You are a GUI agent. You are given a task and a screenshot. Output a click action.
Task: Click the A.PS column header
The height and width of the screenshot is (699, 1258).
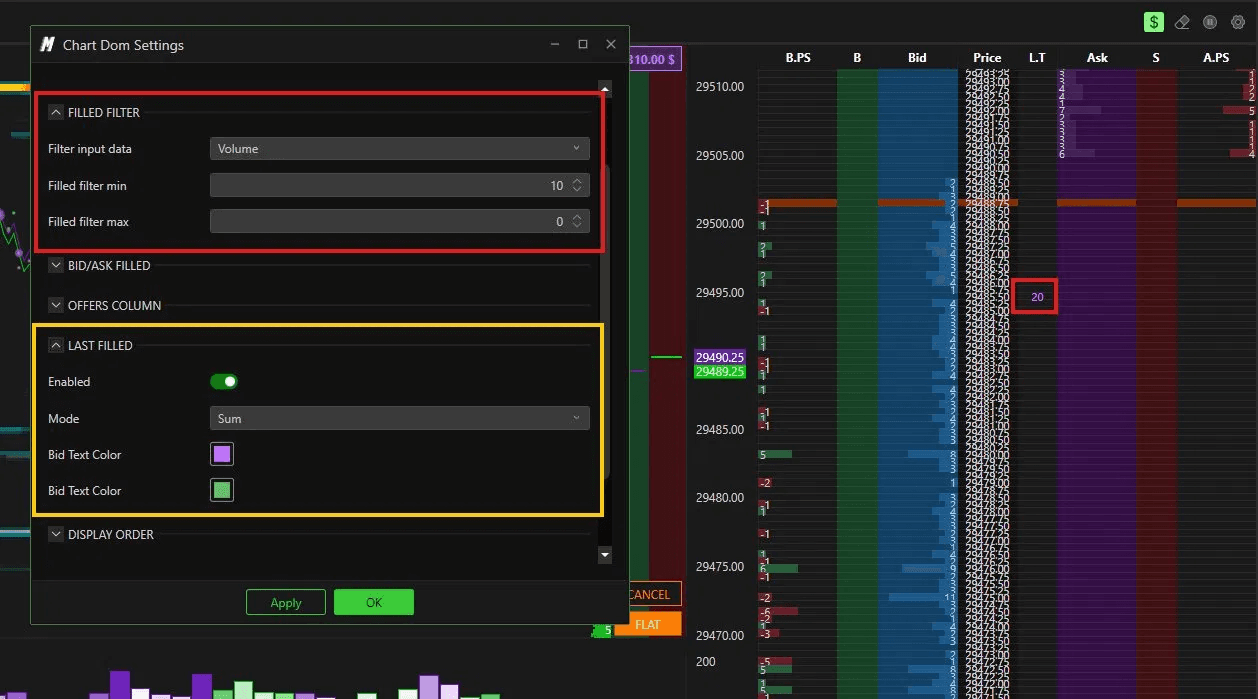pyautogui.click(x=1216, y=58)
